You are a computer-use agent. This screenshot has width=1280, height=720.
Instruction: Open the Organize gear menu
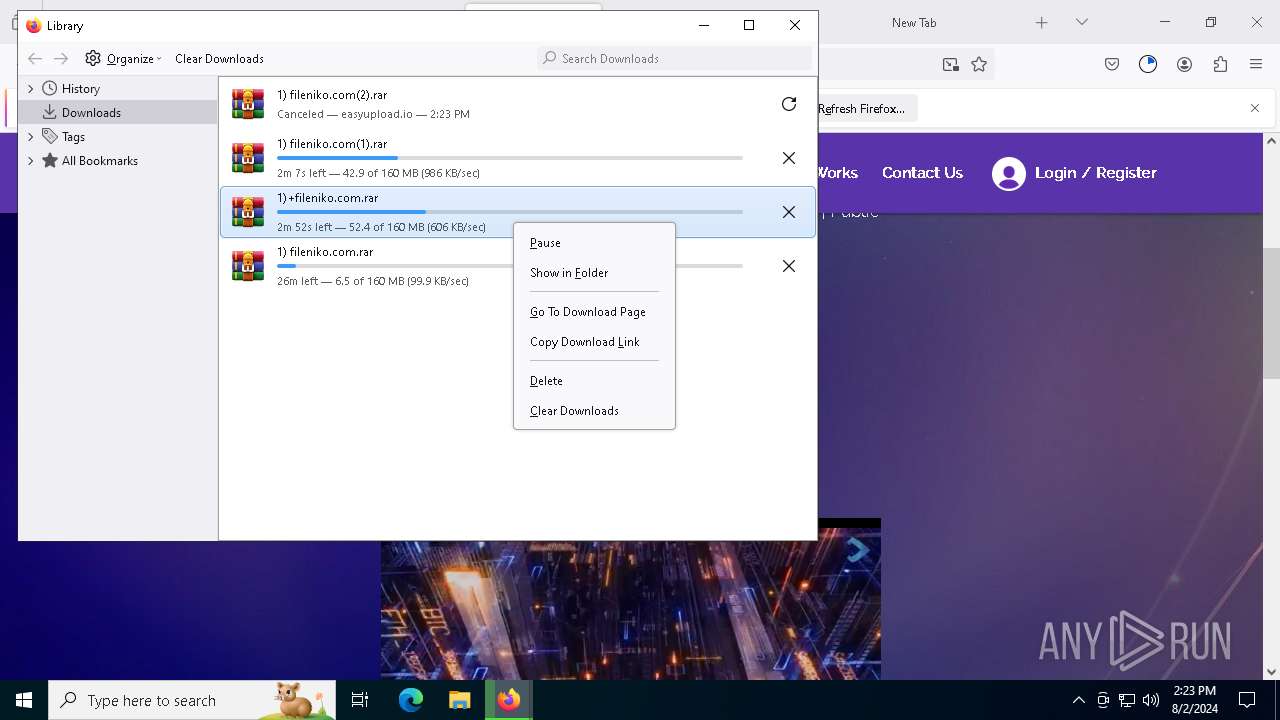(123, 59)
